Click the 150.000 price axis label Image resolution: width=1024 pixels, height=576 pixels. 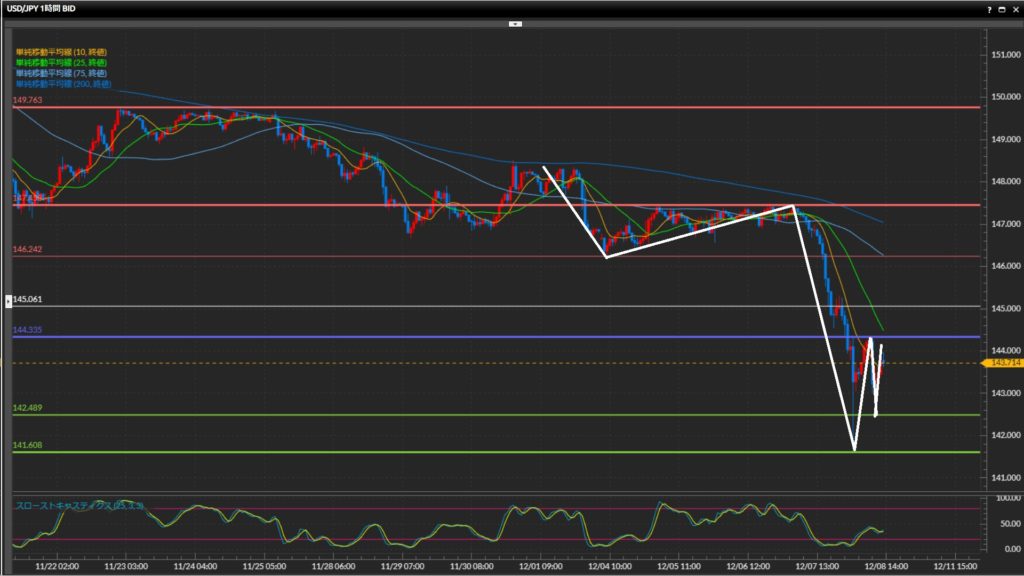pos(1004,97)
